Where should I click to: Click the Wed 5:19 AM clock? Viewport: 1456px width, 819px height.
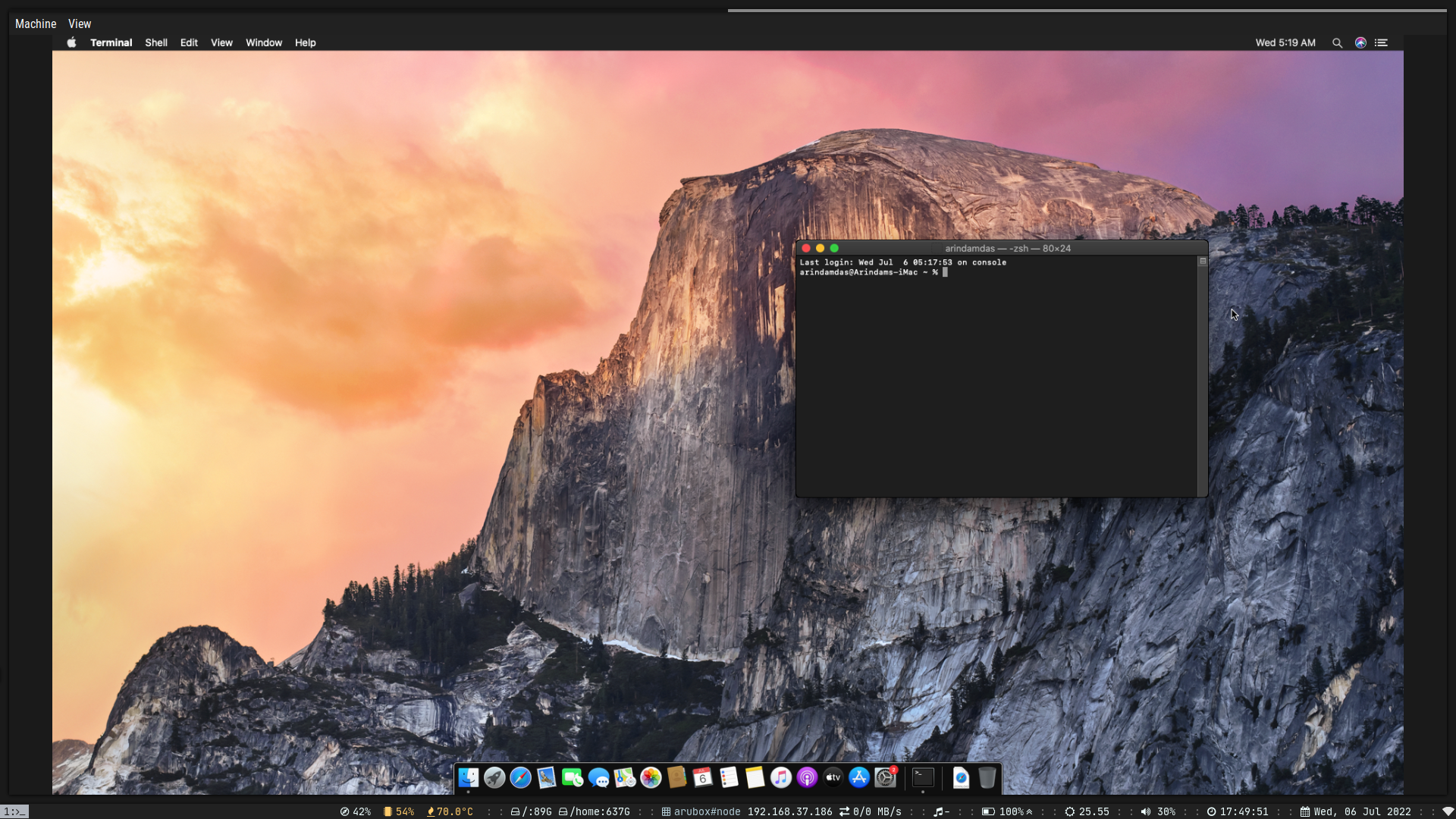[x=1285, y=43]
